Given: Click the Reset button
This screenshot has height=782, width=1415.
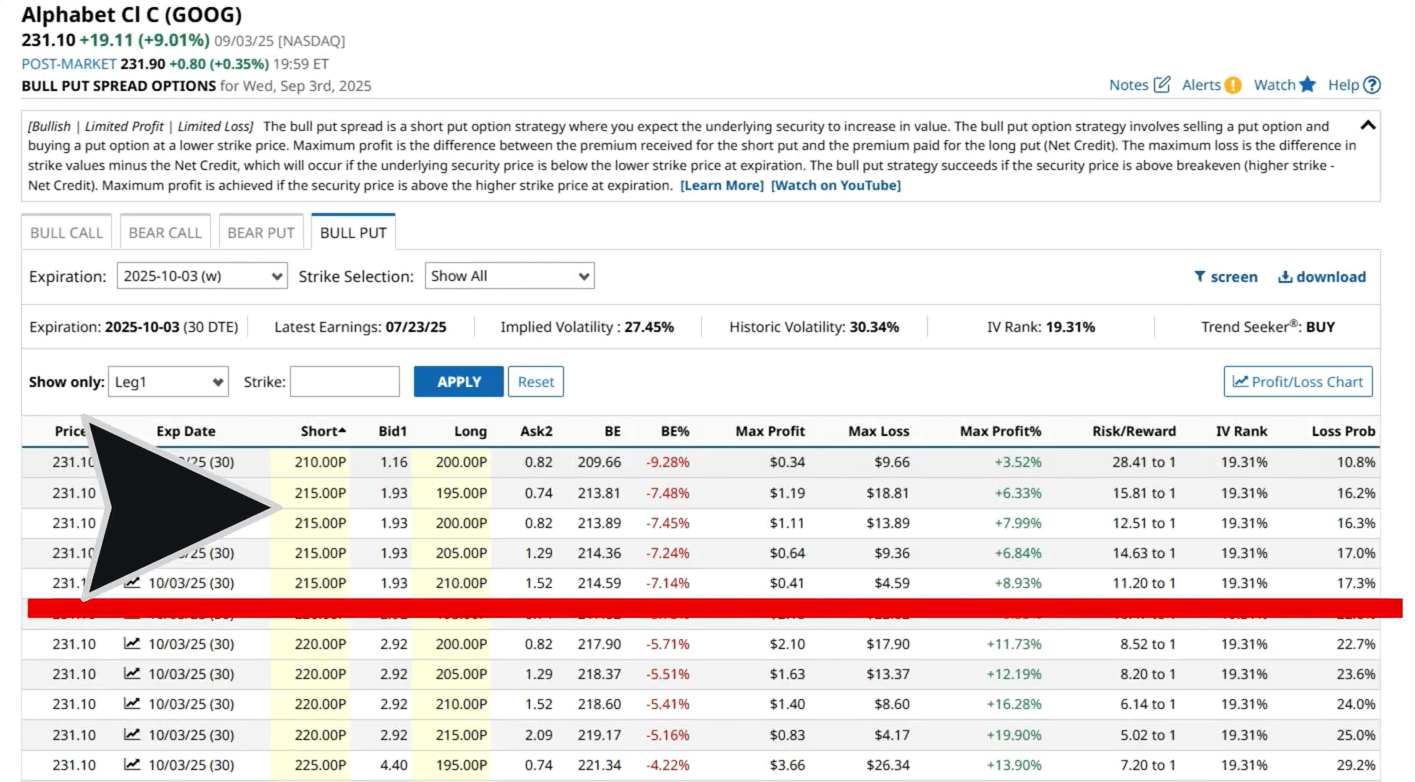Looking at the screenshot, I should pyautogui.click(x=536, y=381).
